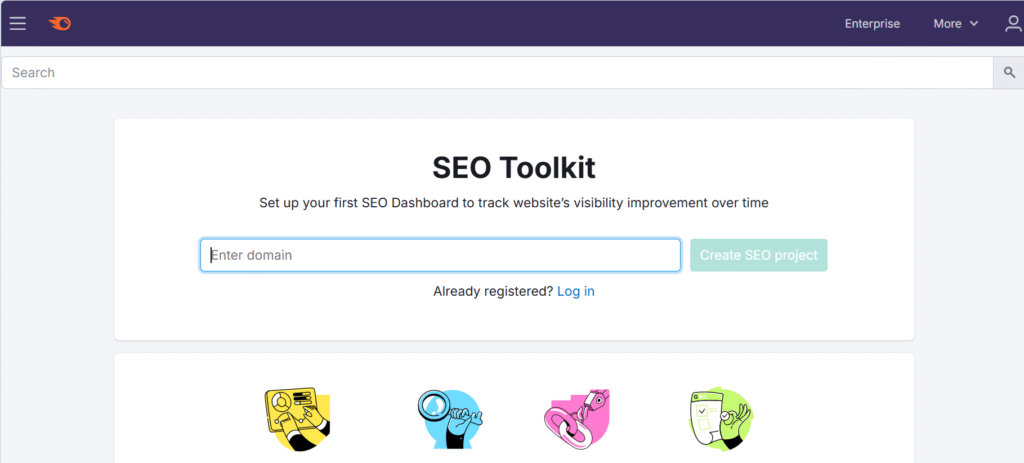Click Create SEO project button
The width and height of the screenshot is (1024, 463).
(758, 255)
